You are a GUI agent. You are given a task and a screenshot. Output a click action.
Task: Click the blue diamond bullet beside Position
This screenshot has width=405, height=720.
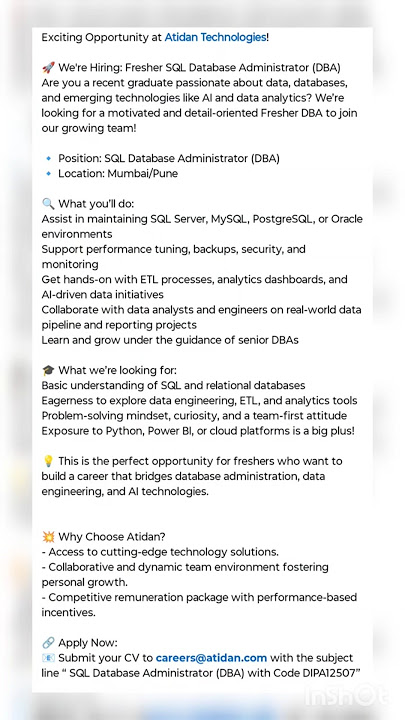pyautogui.click(x=49, y=158)
